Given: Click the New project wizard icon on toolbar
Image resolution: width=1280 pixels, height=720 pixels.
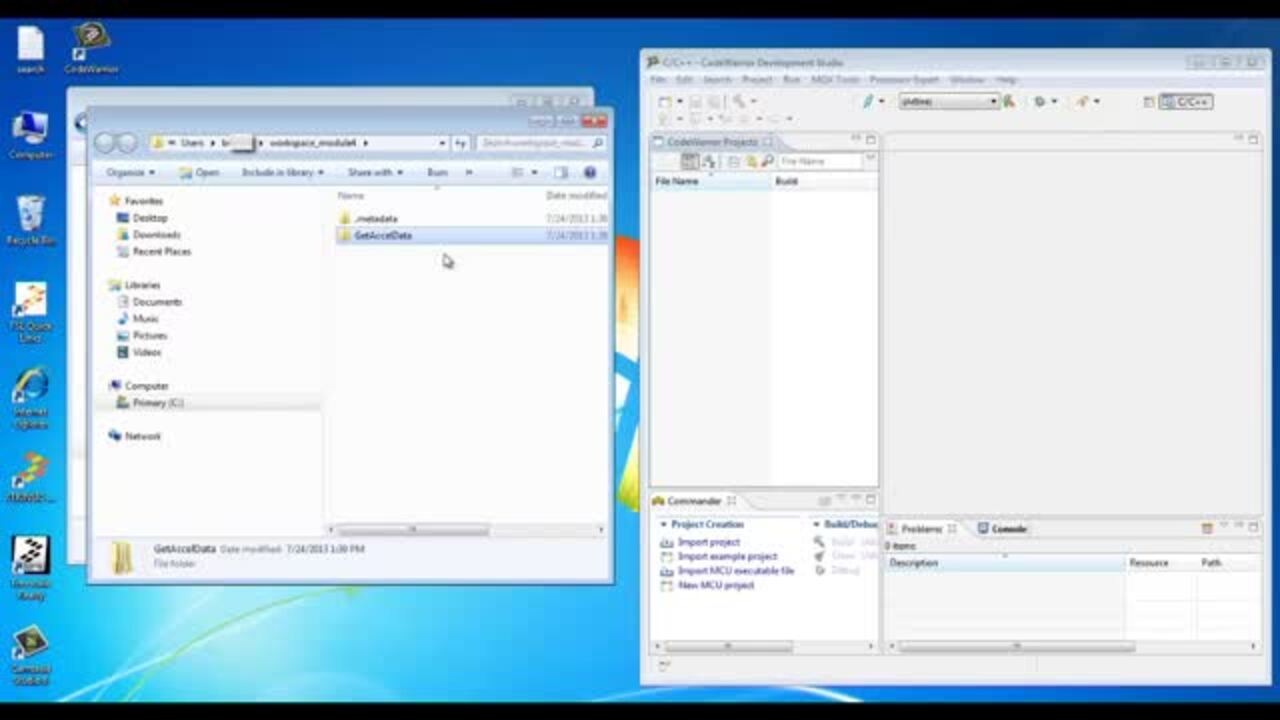Looking at the screenshot, I should [662, 100].
